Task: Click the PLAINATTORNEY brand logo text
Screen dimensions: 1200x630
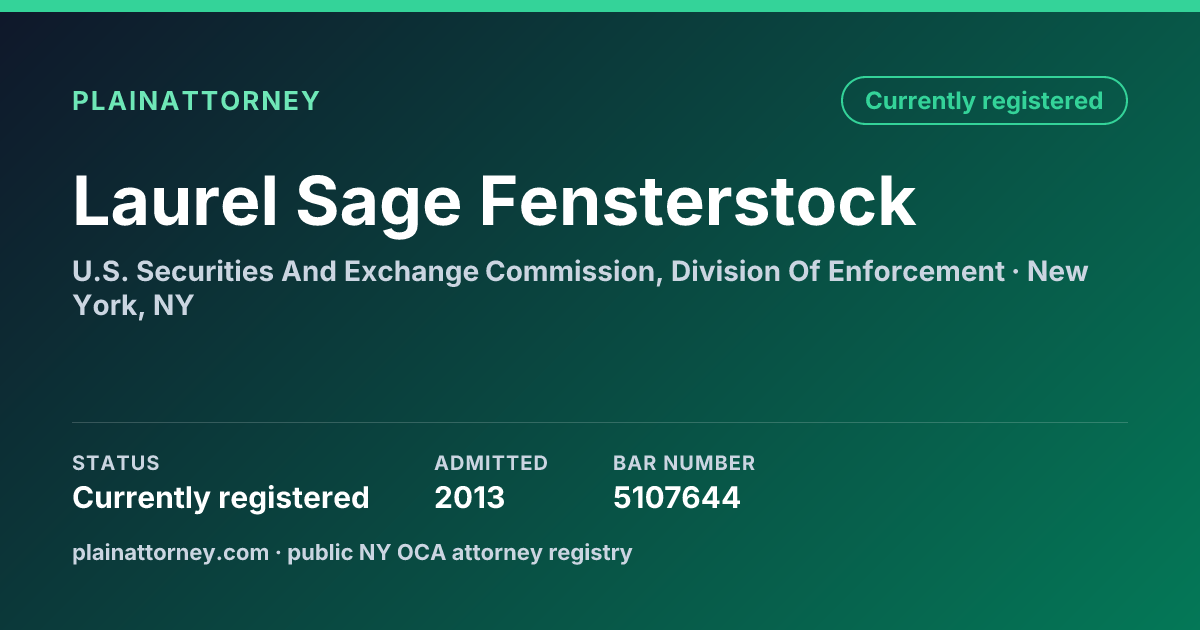Action: click(196, 101)
